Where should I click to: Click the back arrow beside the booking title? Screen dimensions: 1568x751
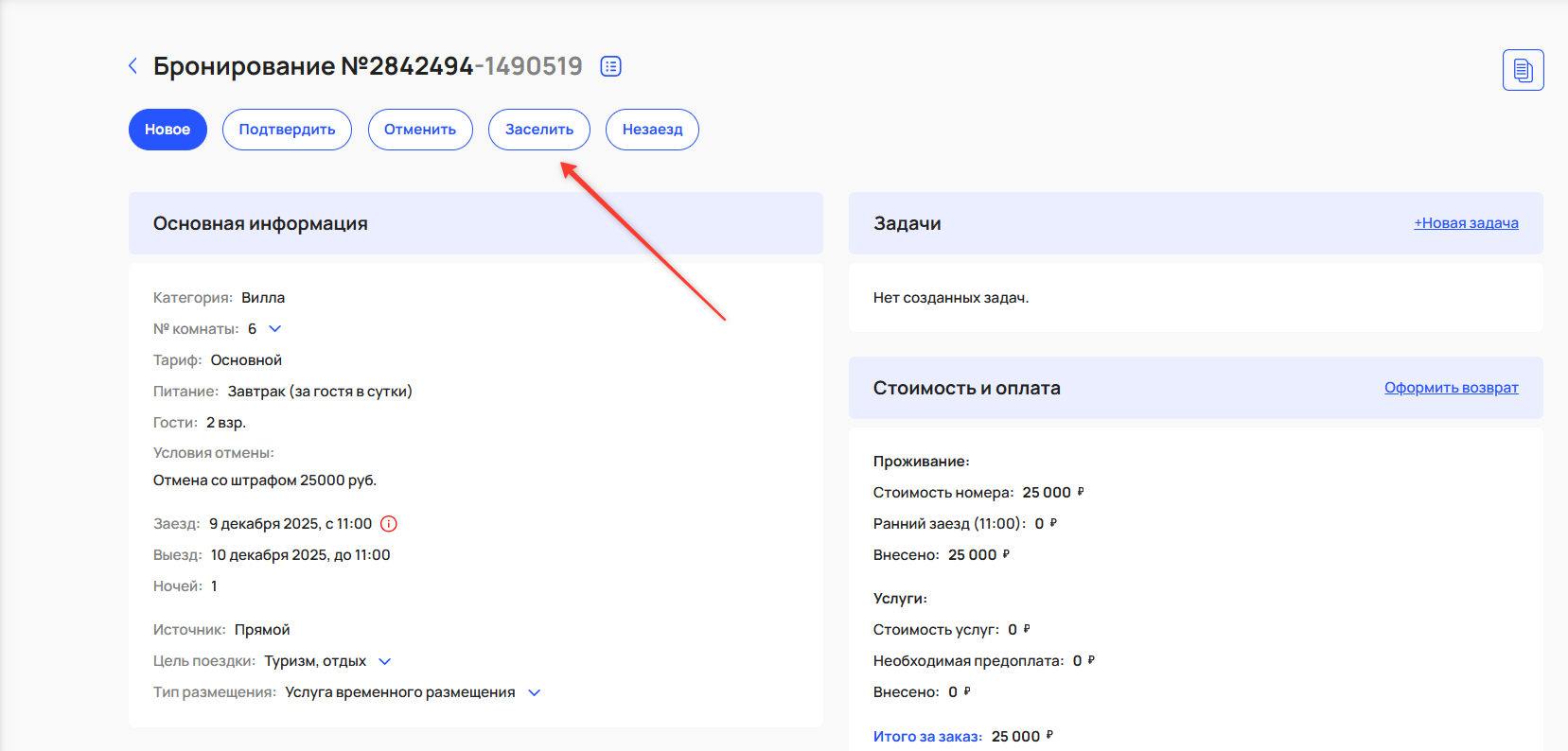point(132,65)
